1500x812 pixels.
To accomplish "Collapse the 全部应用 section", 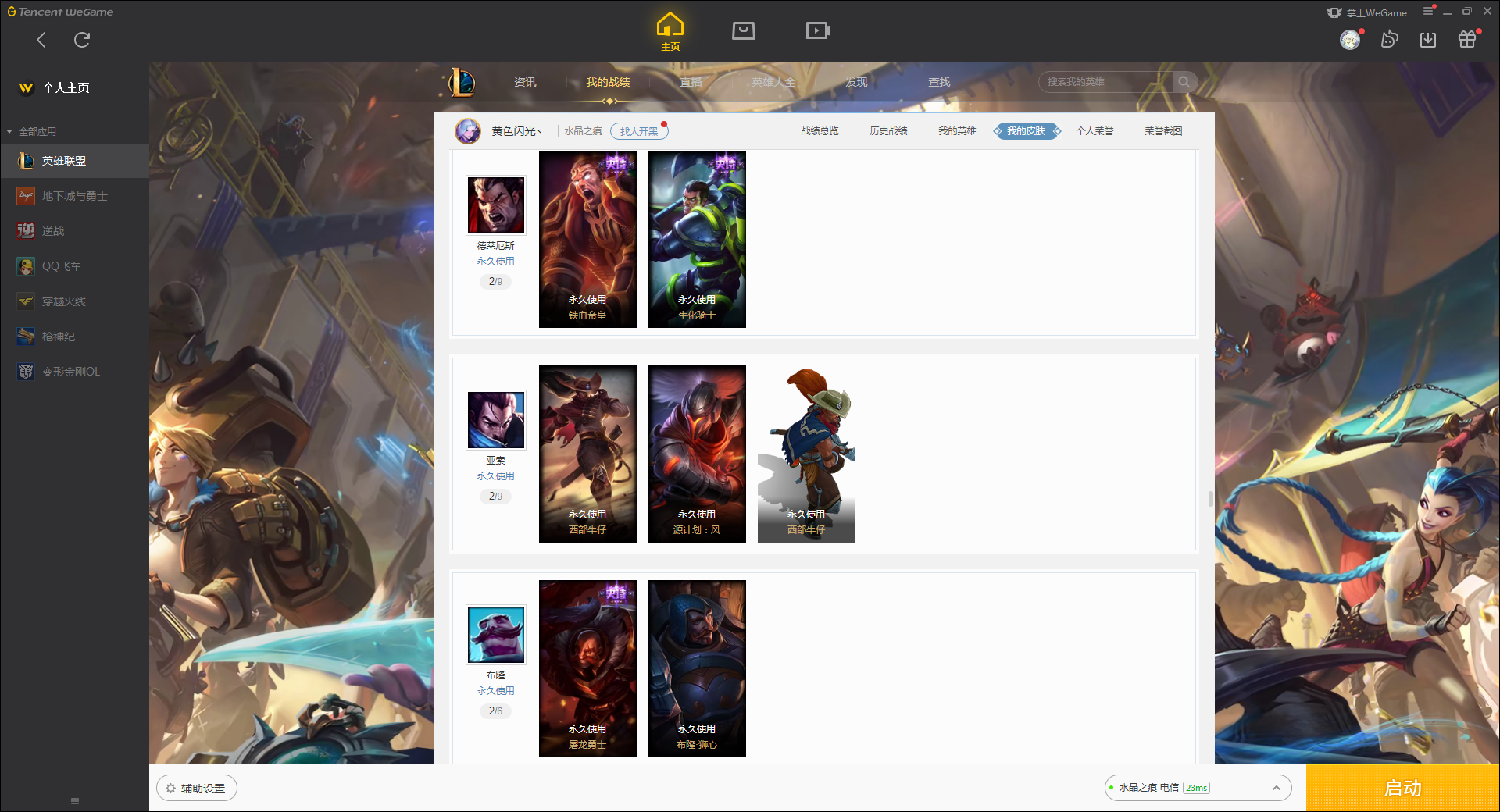I will pos(9,131).
